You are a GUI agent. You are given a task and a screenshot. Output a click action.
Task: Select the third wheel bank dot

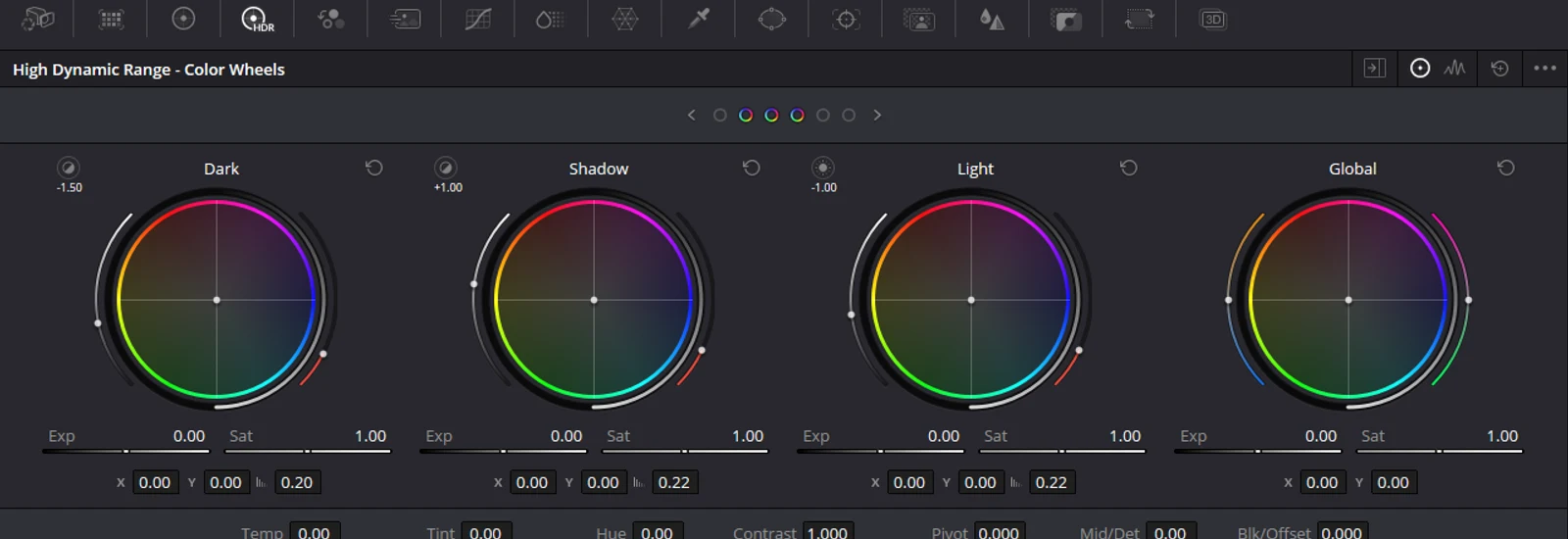point(771,115)
